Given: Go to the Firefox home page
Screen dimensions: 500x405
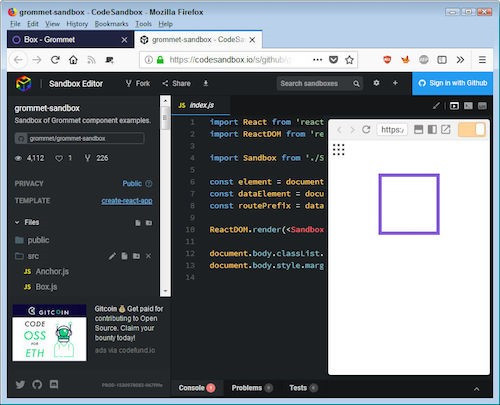Looking at the screenshot, I should click(73, 60).
